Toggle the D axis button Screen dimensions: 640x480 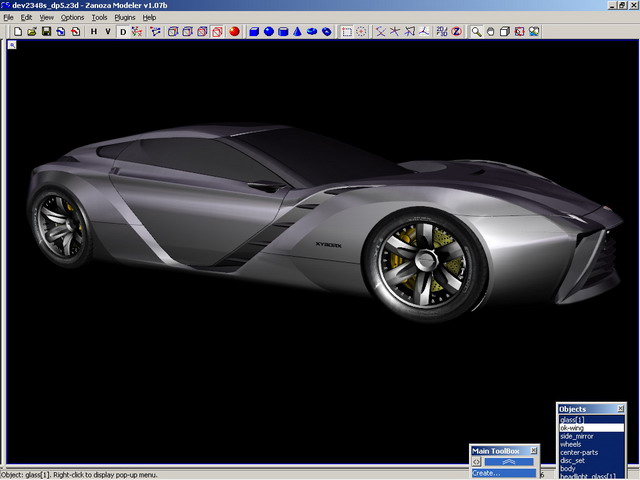click(x=124, y=31)
